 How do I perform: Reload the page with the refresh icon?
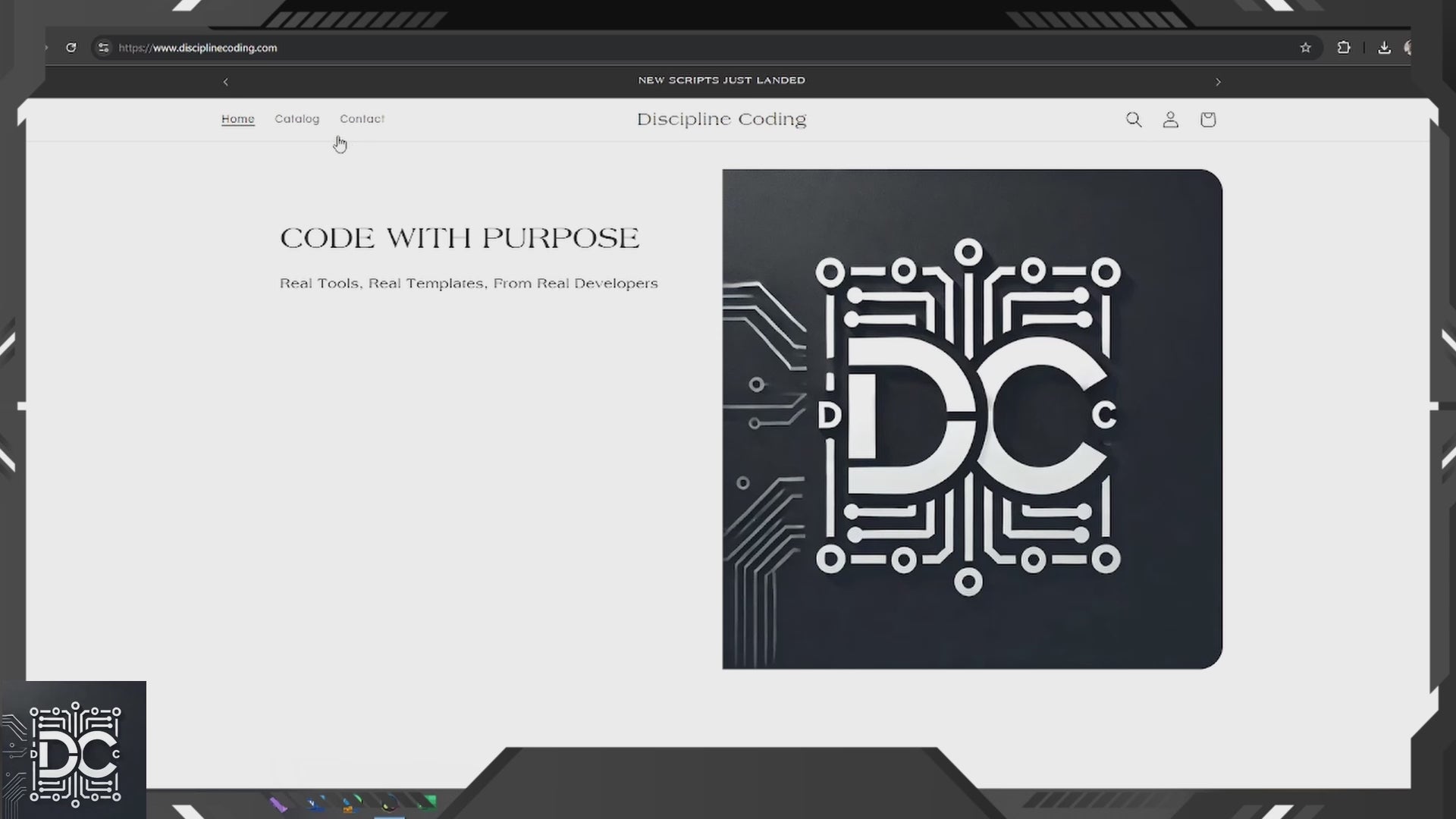pyautogui.click(x=71, y=48)
